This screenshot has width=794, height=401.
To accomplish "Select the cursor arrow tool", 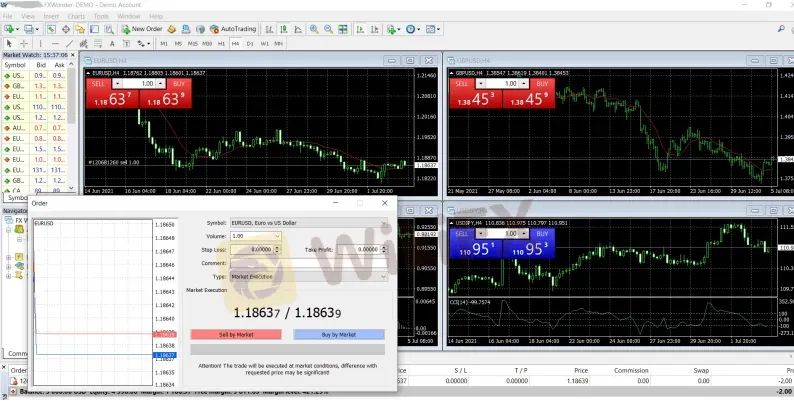I will 9,44.
